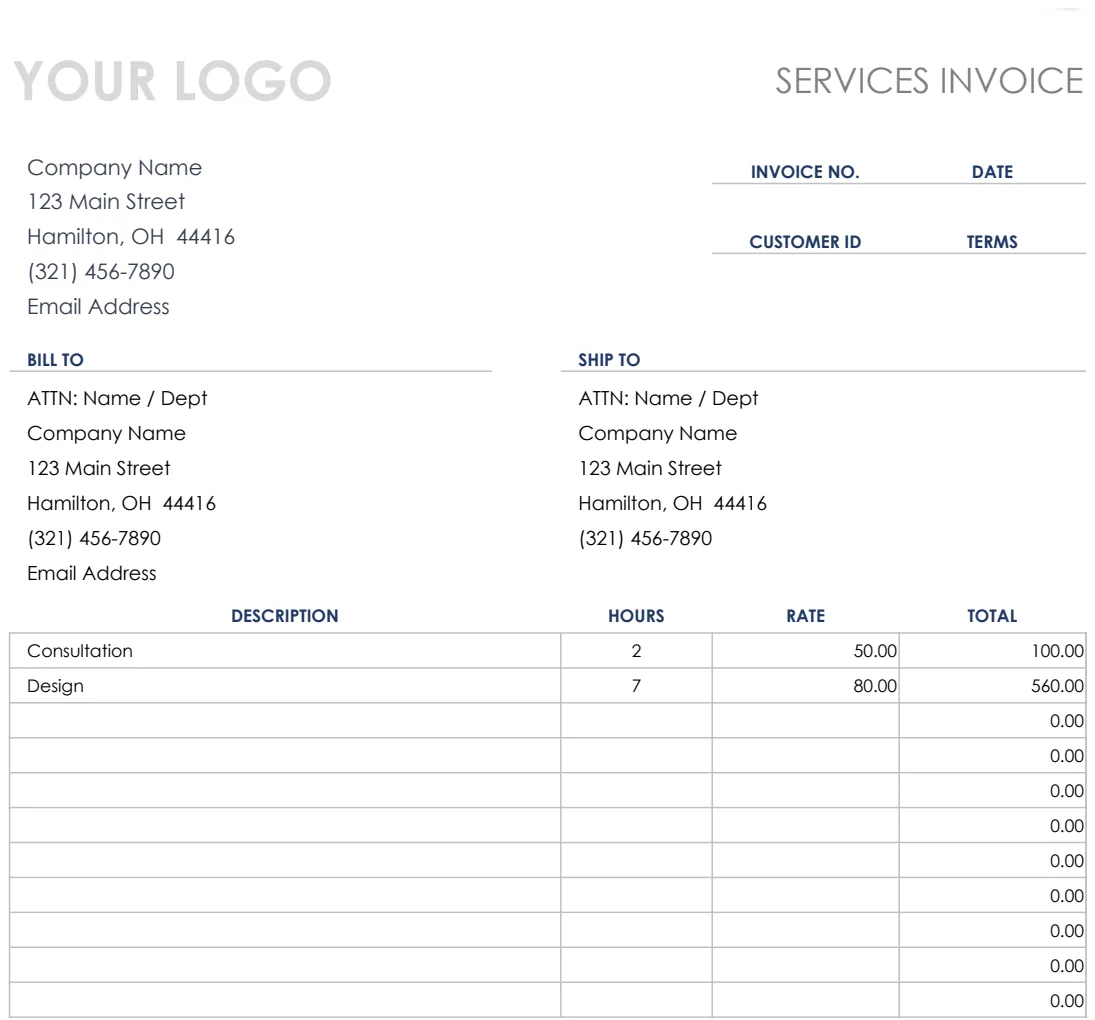Select Email Address under Bill To
The image size is (1095, 1020).
[92, 573]
